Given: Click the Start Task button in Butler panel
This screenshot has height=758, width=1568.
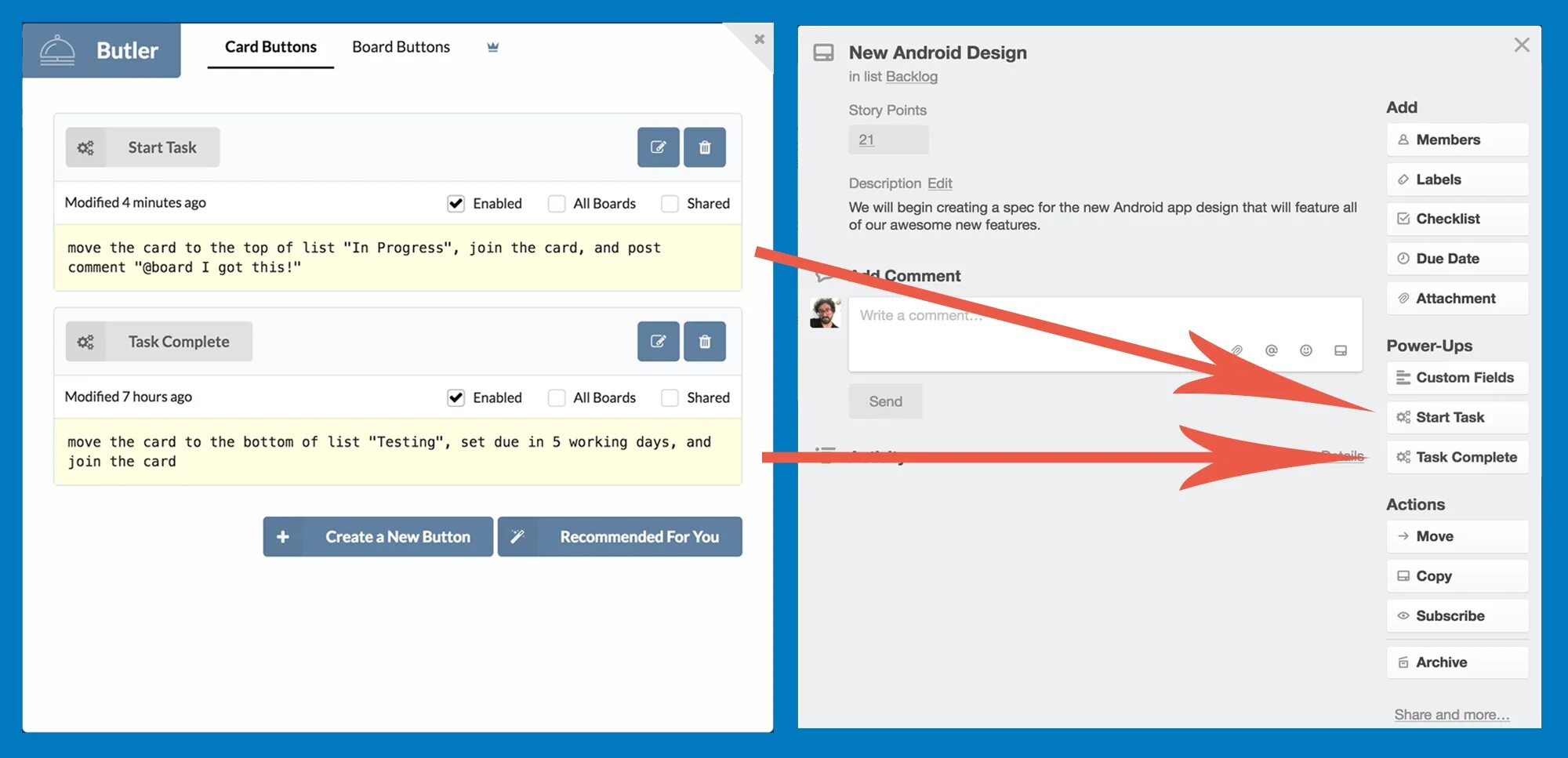Looking at the screenshot, I should 143,147.
